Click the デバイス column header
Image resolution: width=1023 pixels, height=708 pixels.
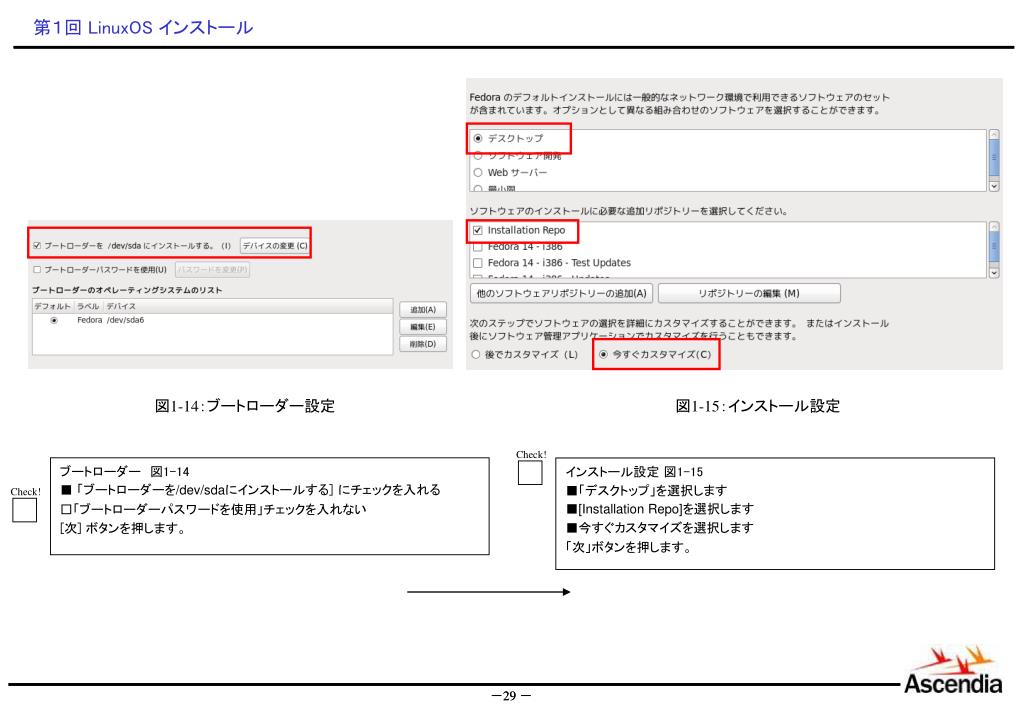click(x=121, y=306)
